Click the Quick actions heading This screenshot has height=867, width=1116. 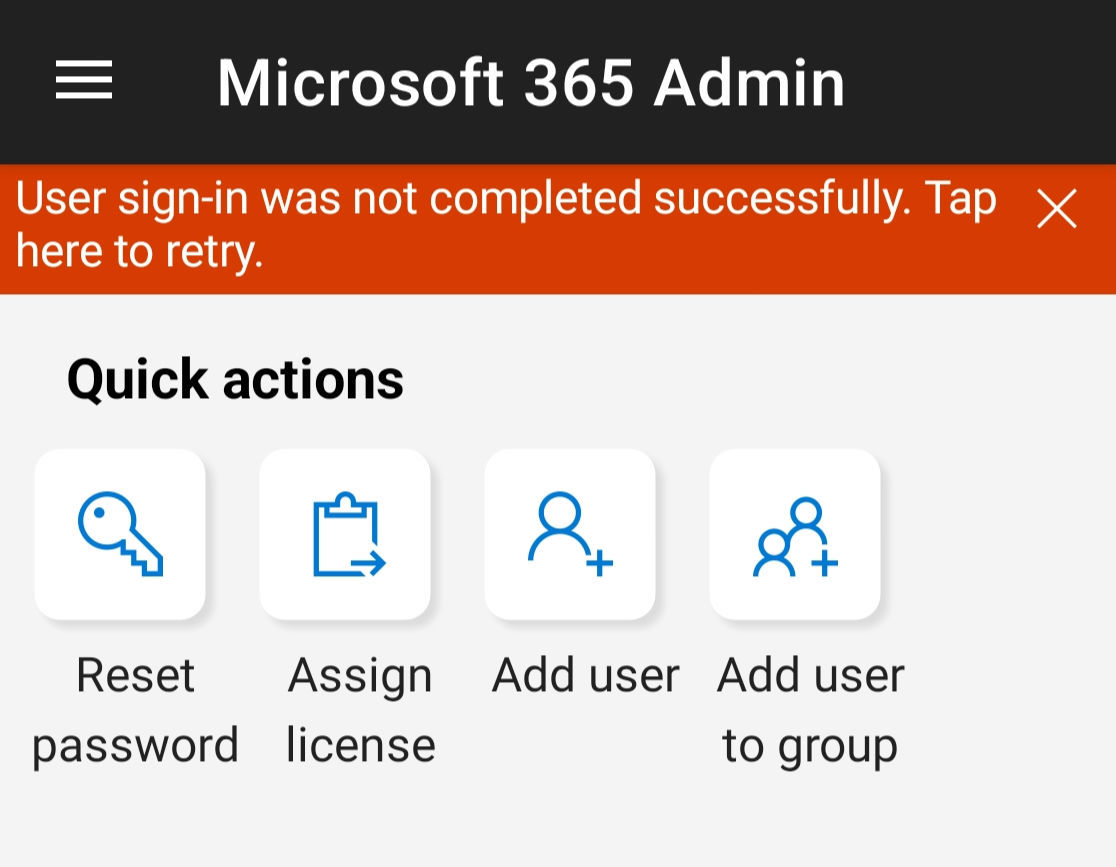point(236,379)
